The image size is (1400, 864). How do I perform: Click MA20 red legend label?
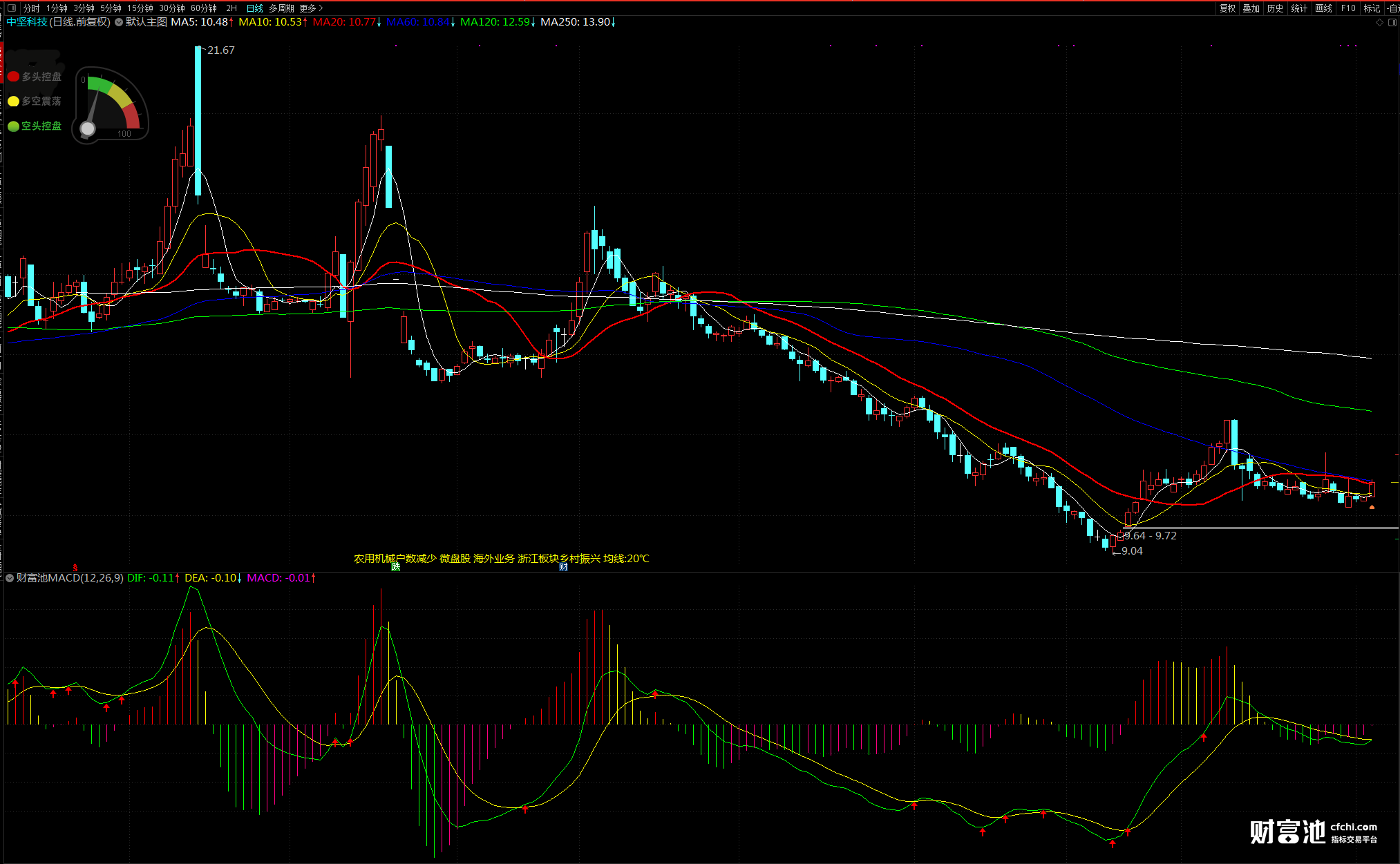point(346,22)
